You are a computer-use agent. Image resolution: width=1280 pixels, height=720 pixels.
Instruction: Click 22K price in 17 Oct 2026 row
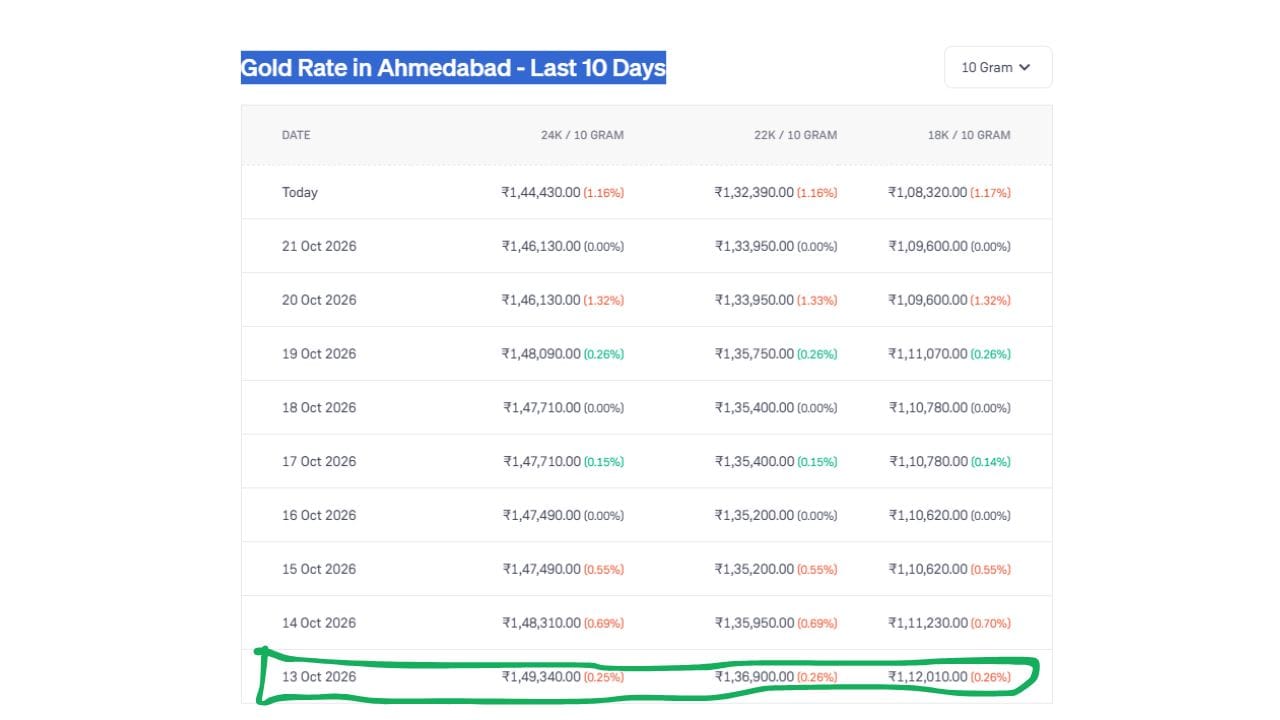(754, 461)
